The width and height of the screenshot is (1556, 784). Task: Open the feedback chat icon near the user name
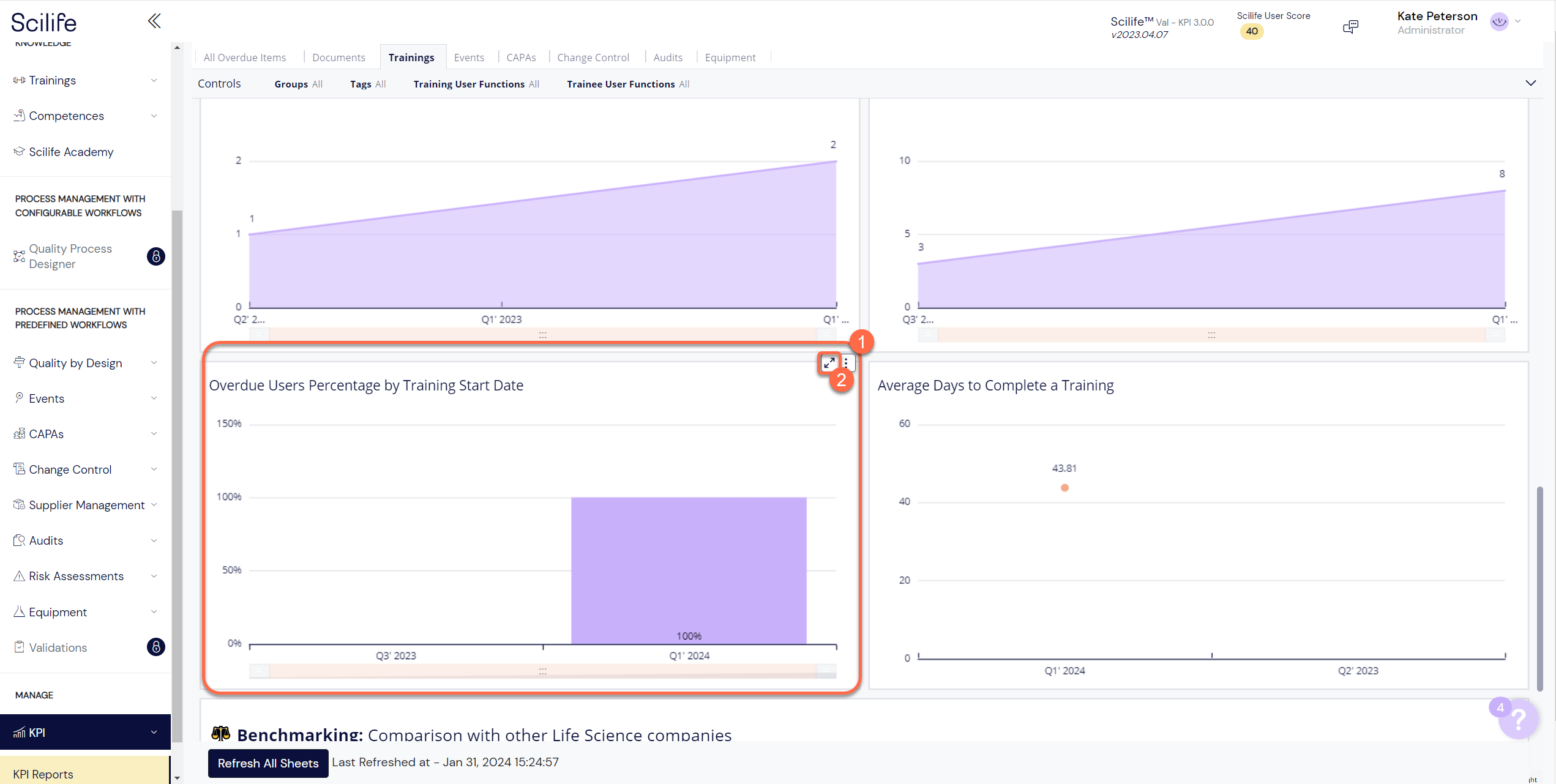tap(1351, 26)
